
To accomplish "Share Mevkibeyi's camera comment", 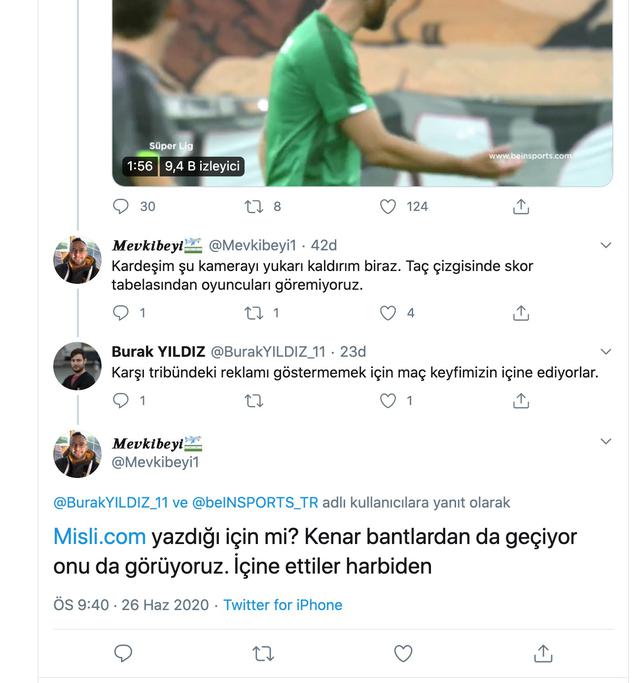I will tap(520, 313).
